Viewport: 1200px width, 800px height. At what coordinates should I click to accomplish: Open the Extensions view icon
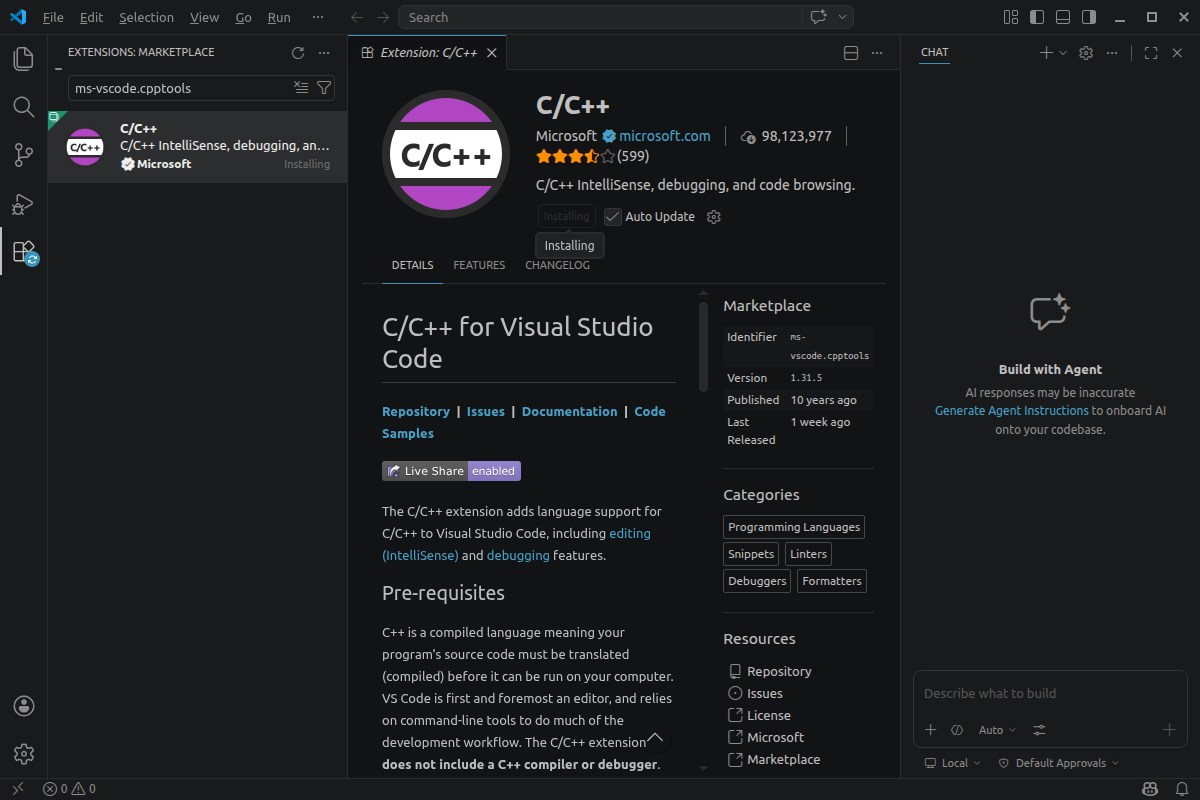(x=23, y=251)
